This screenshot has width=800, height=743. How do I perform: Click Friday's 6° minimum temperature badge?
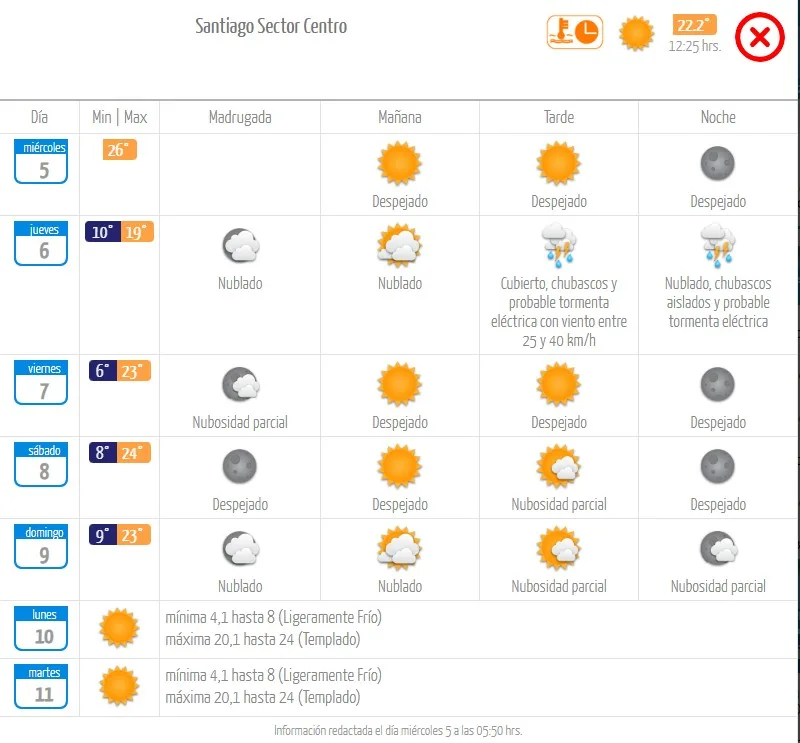(x=103, y=370)
